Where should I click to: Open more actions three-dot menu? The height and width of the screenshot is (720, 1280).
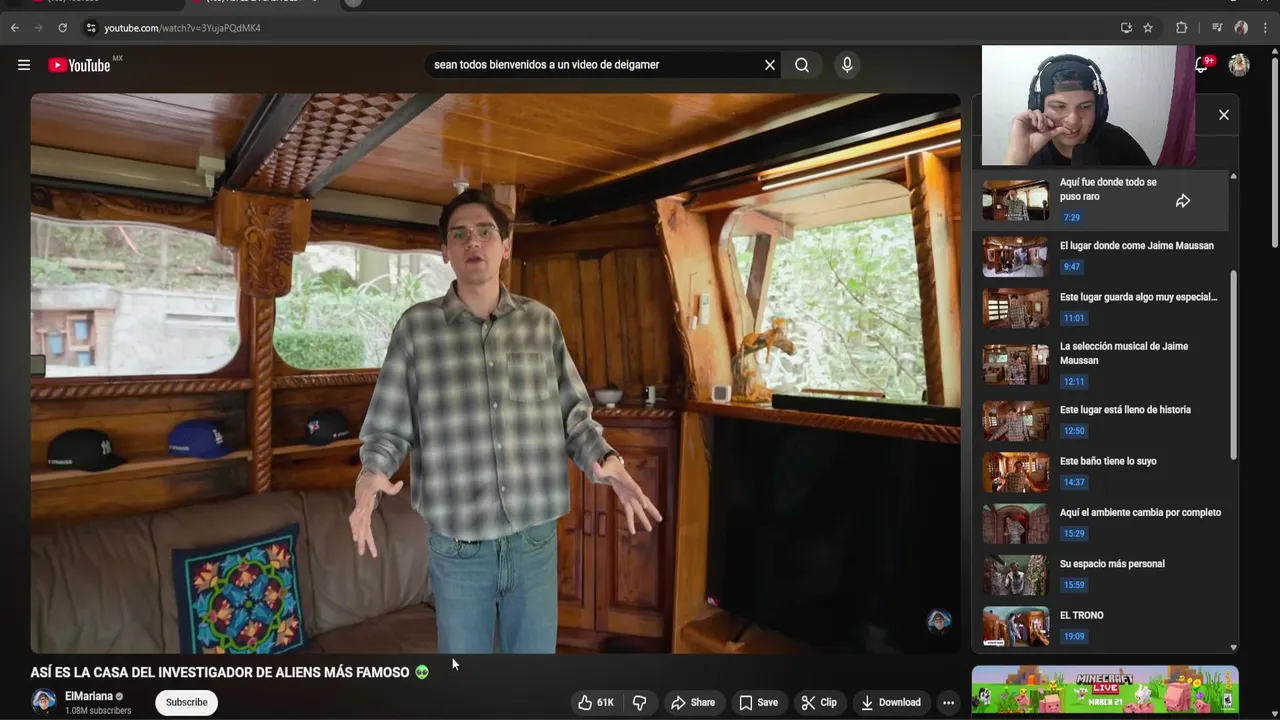point(948,702)
